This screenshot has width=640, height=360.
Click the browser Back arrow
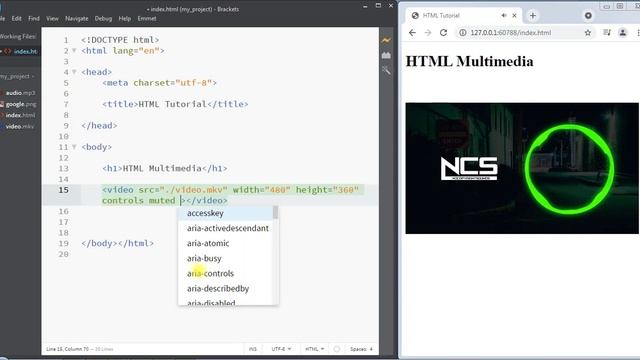point(412,33)
